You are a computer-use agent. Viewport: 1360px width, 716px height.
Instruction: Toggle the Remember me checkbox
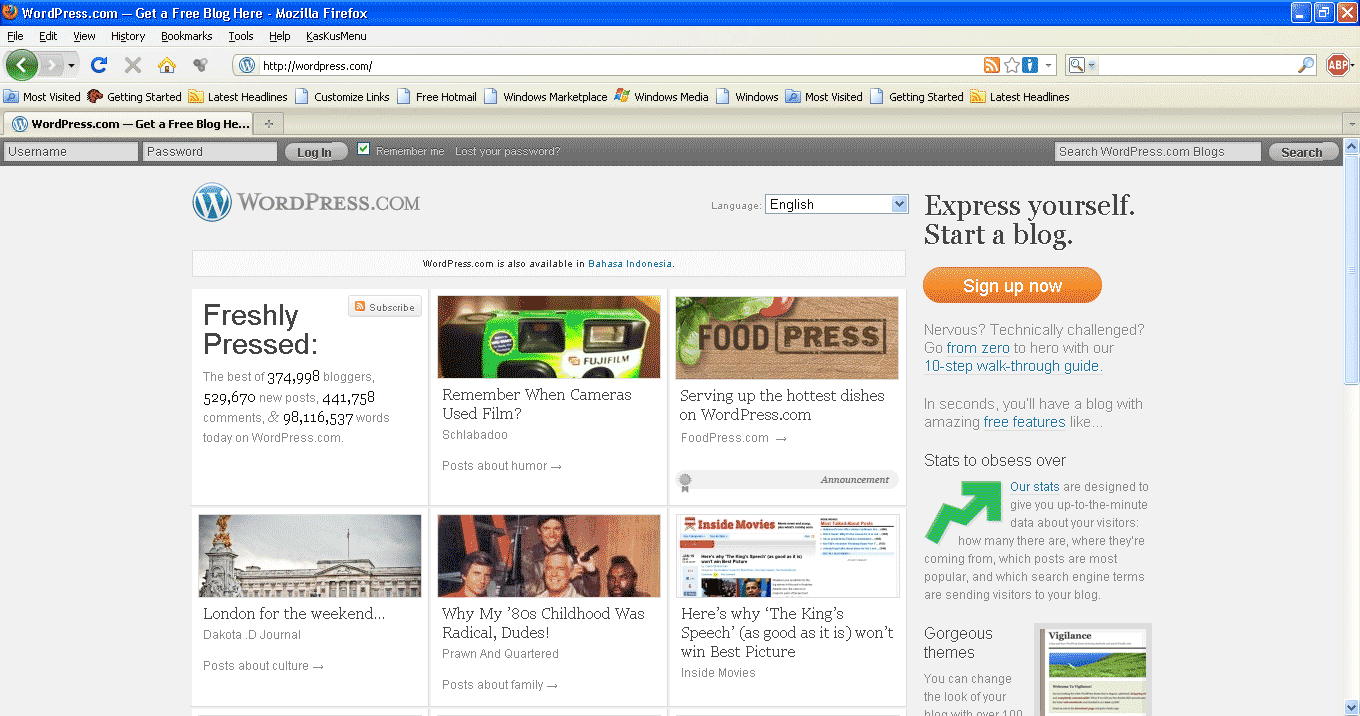tap(364, 149)
